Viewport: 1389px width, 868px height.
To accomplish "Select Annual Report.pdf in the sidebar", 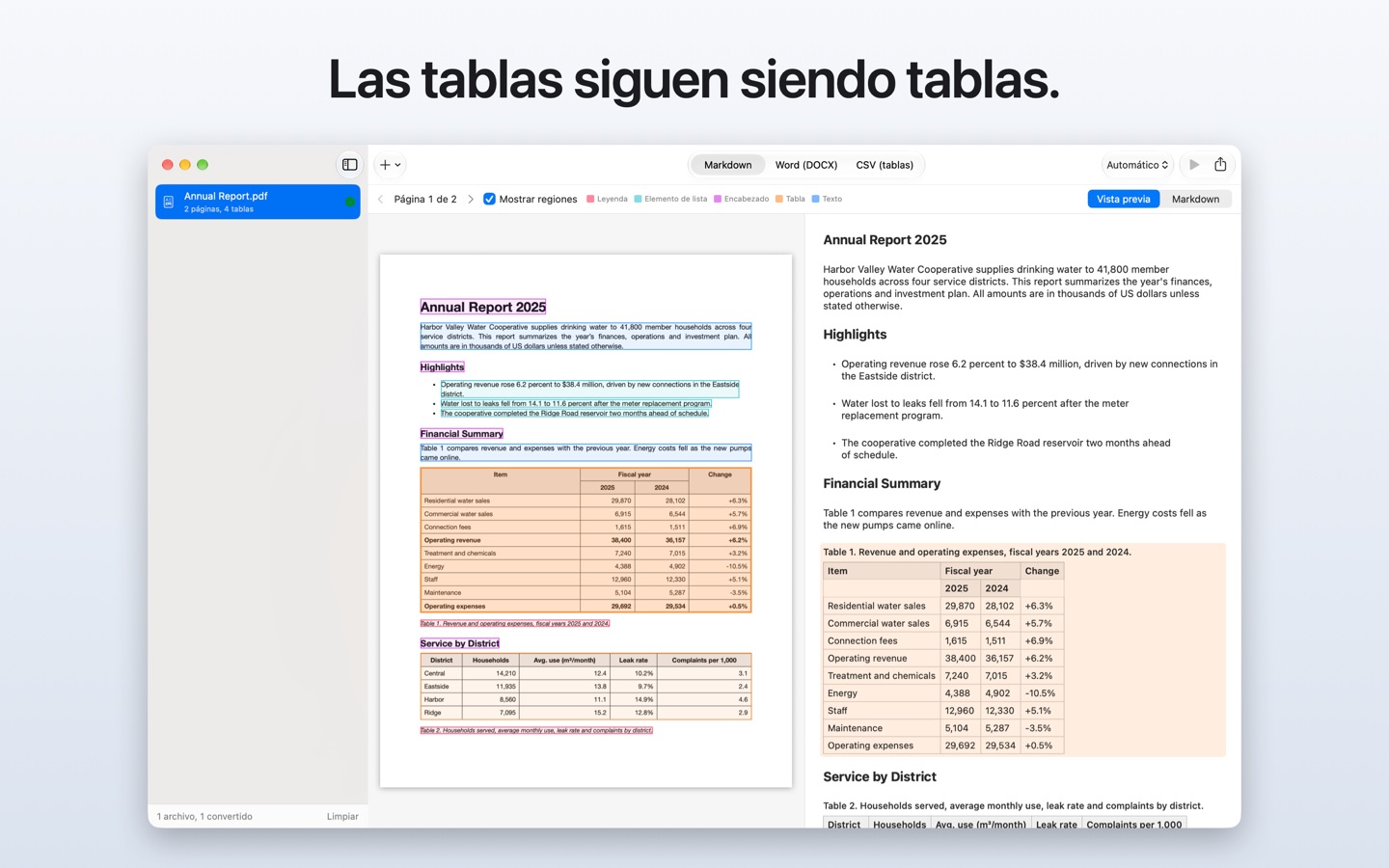I will coord(258,202).
